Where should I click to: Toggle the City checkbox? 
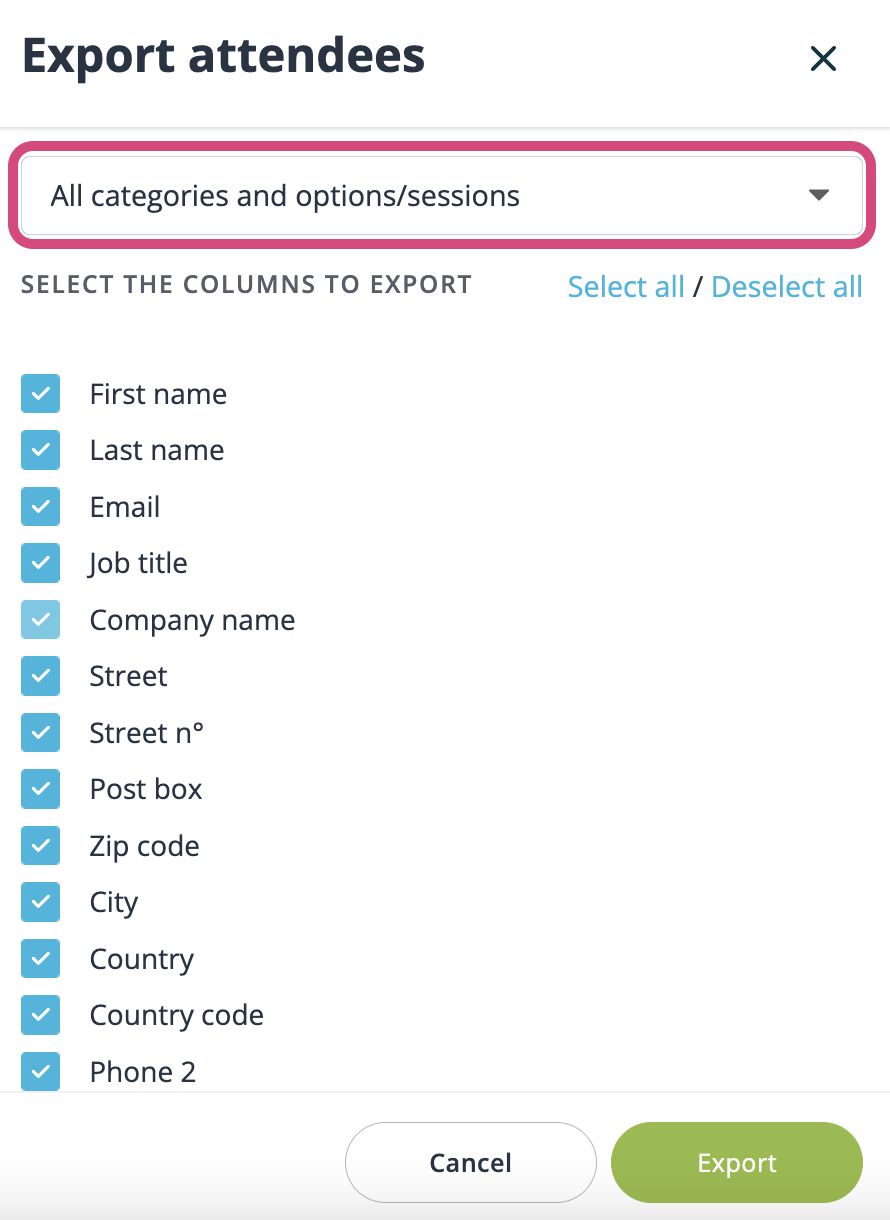tap(40, 902)
